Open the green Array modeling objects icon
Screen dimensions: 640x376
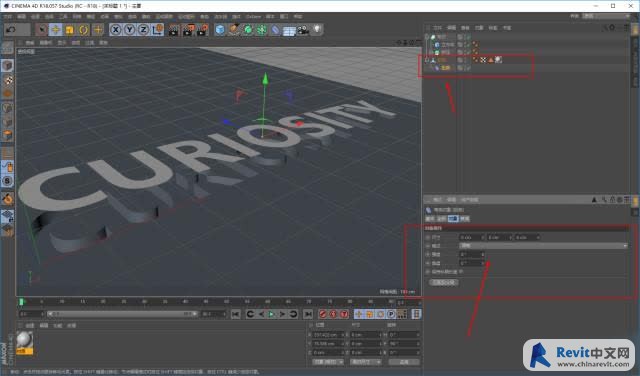coord(262,30)
